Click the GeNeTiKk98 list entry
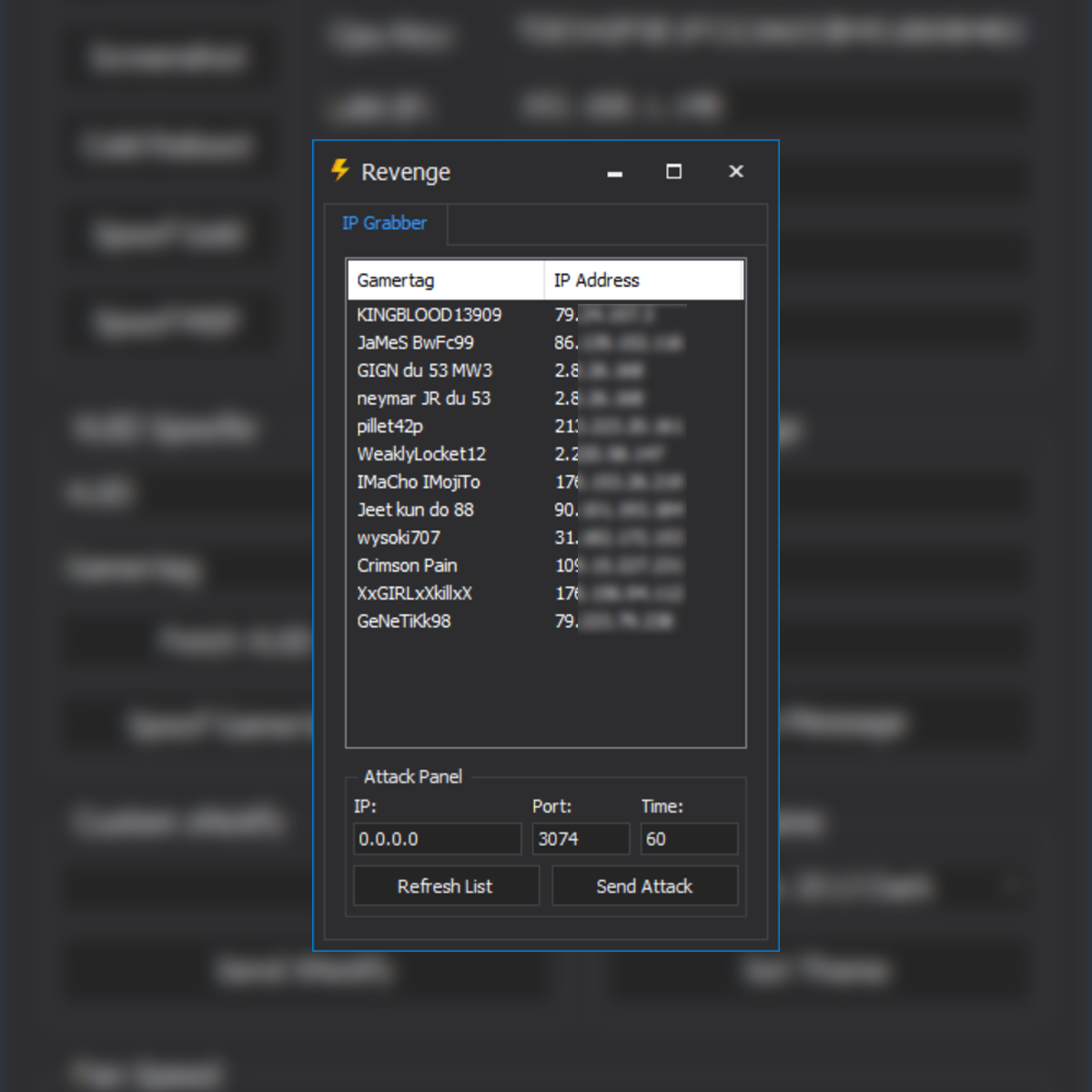The height and width of the screenshot is (1092, 1092). coord(403,622)
